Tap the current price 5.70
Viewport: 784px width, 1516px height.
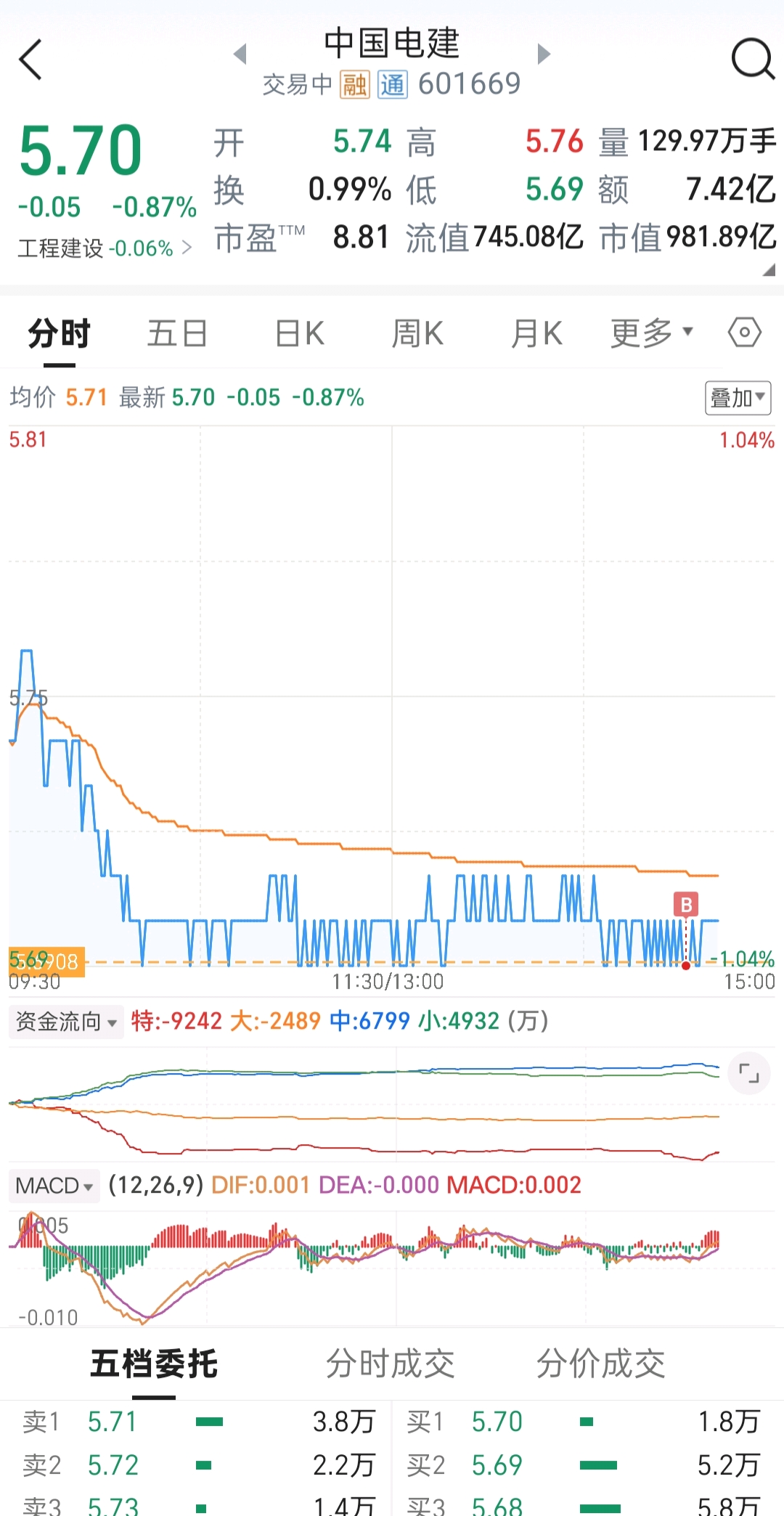pos(80,150)
